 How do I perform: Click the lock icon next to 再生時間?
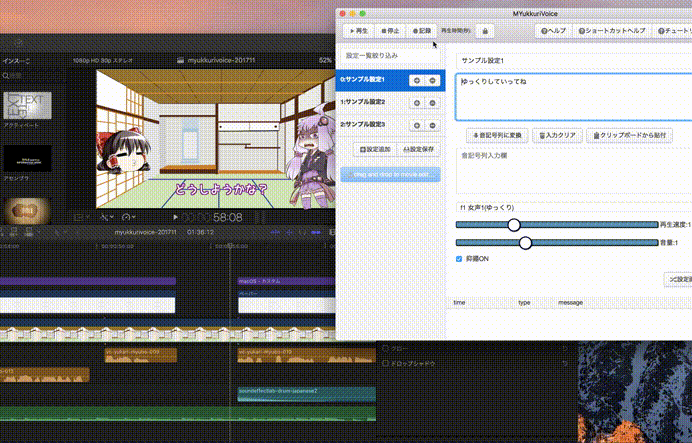[485, 31]
